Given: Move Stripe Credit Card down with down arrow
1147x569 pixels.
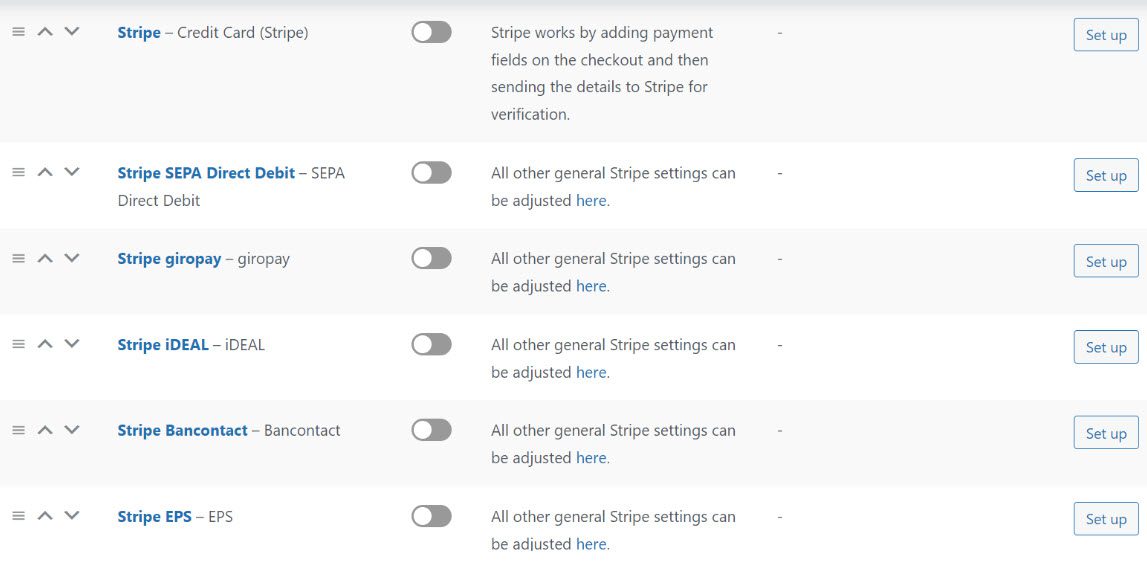Looking at the screenshot, I should [x=72, y=32].
